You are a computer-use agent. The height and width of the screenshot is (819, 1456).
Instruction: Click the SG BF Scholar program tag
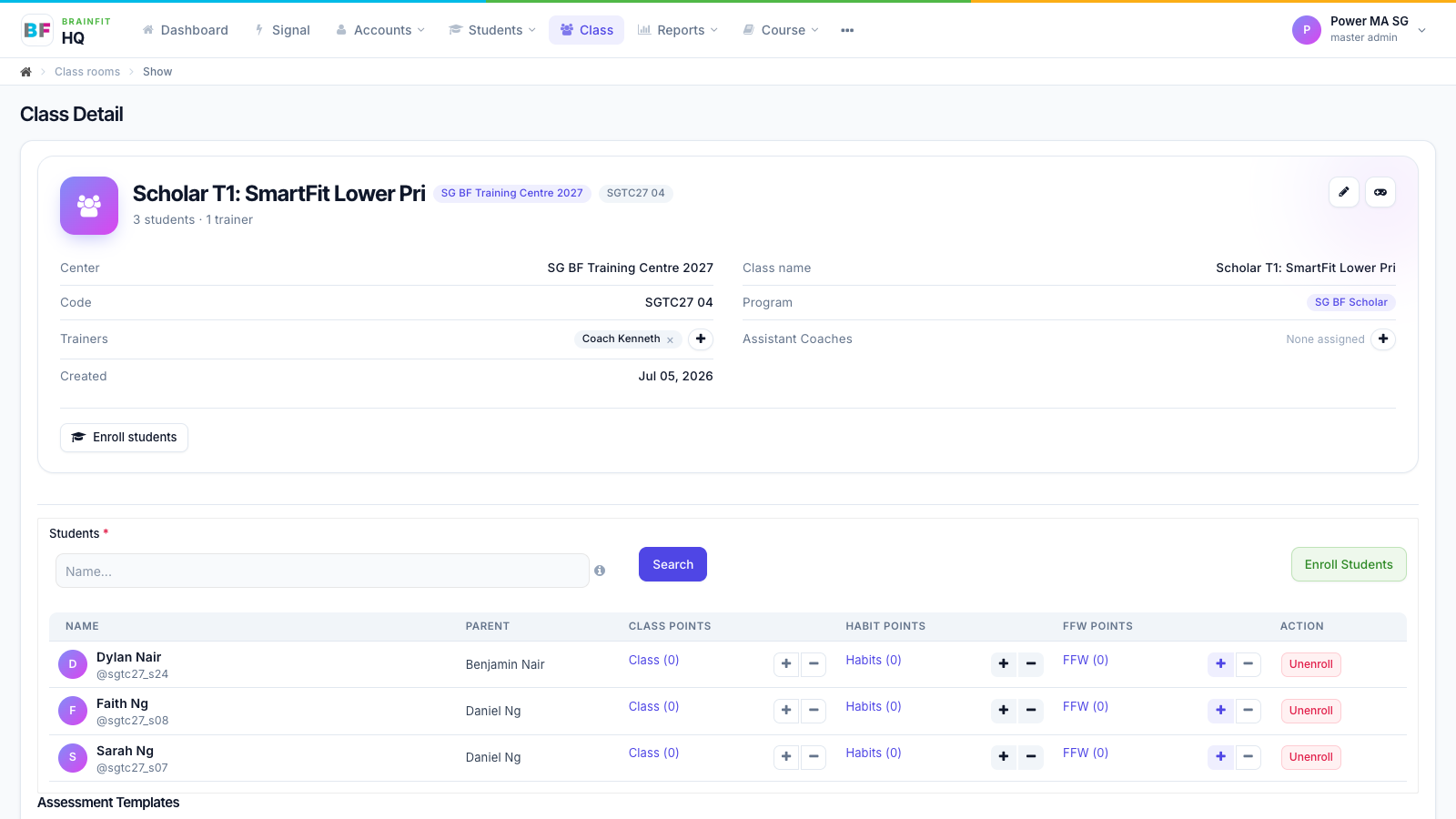1350,302
